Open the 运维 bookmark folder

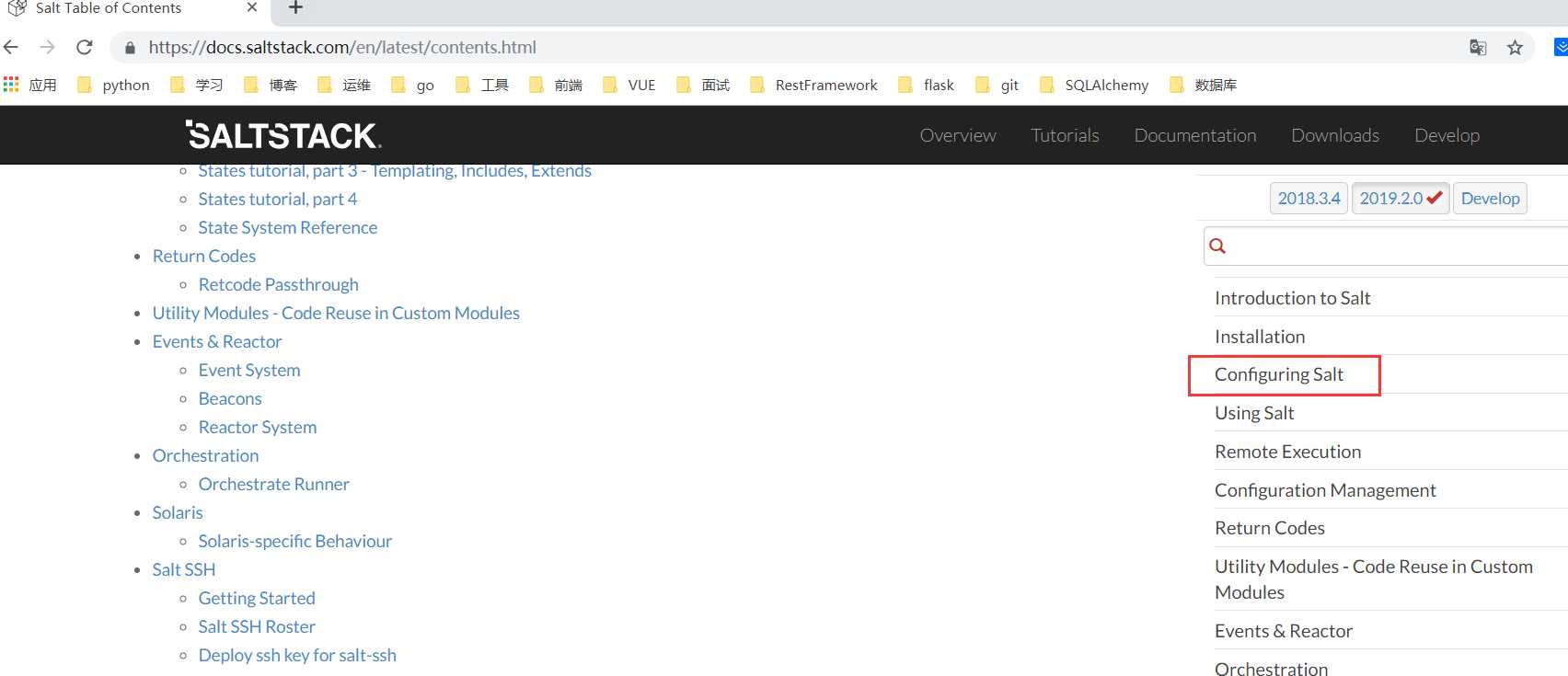click(x=344, y=85)
